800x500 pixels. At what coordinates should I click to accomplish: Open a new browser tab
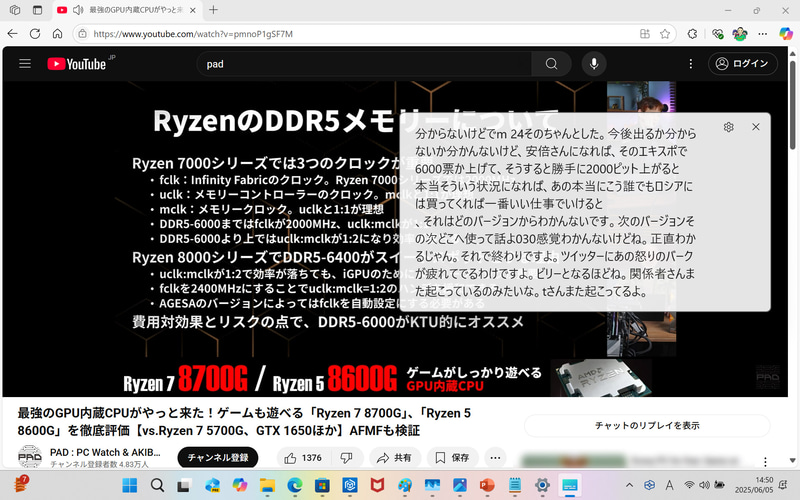click(213, 10)
